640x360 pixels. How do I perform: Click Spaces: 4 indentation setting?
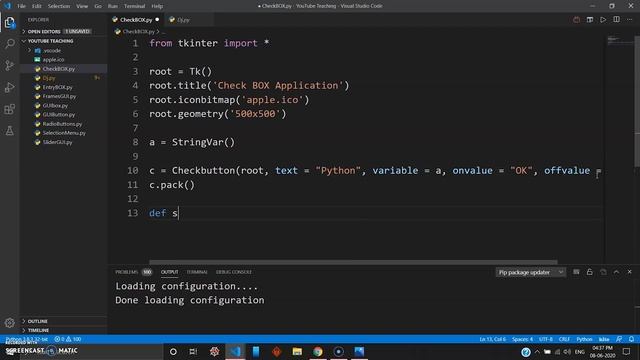522,339
